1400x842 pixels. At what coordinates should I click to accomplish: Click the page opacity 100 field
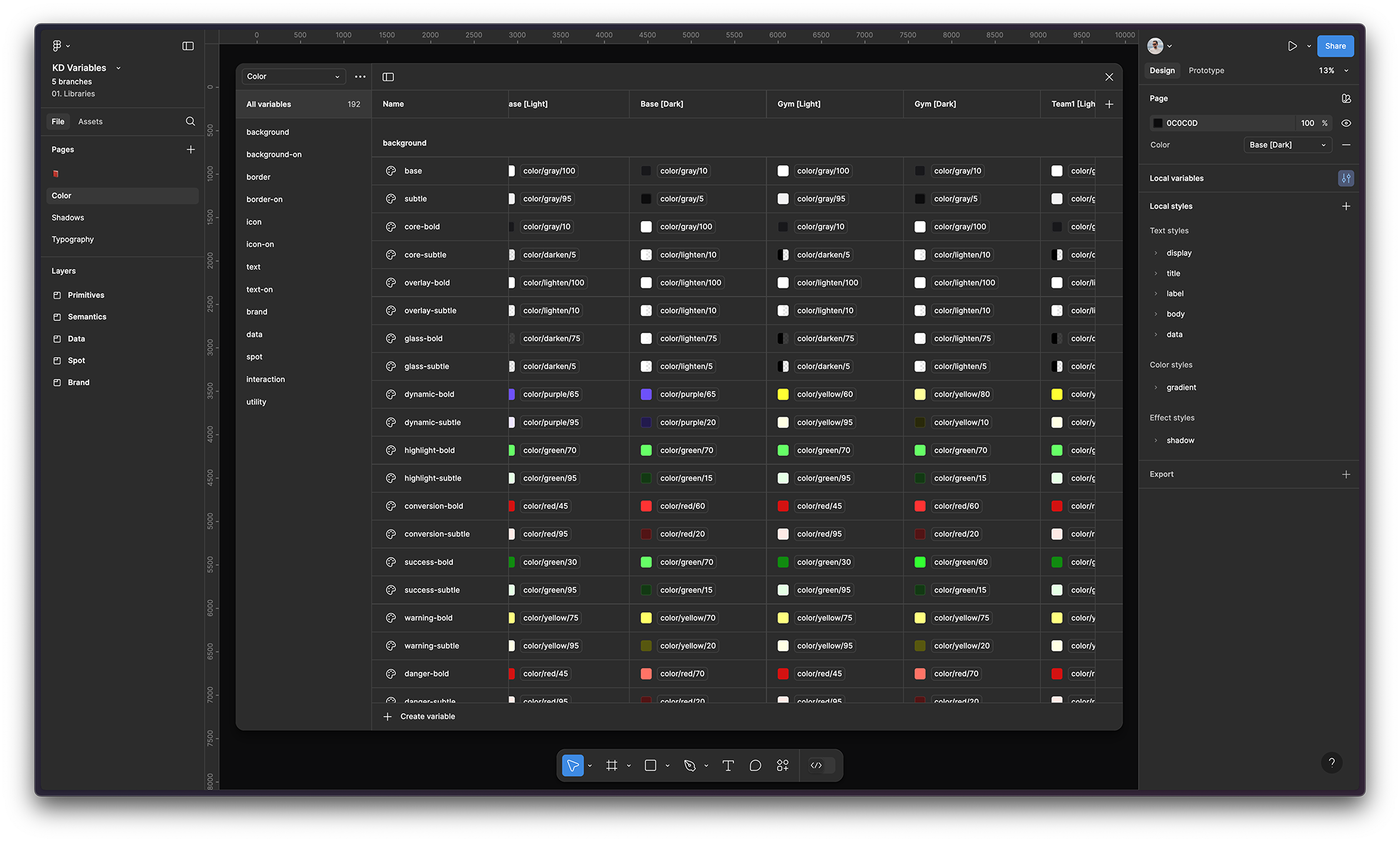pos(1307,123)
